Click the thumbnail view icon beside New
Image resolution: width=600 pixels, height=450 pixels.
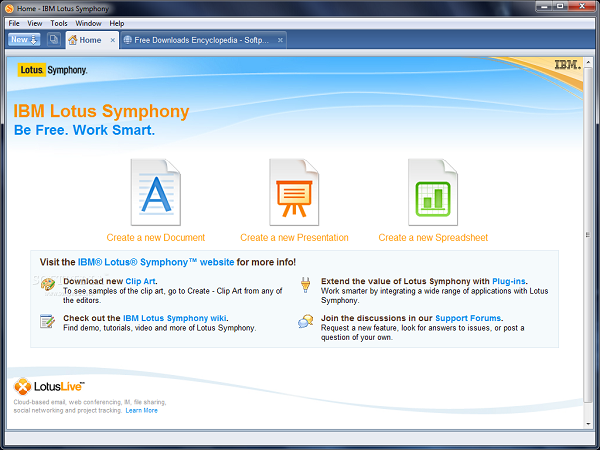[x=54, y=39]
